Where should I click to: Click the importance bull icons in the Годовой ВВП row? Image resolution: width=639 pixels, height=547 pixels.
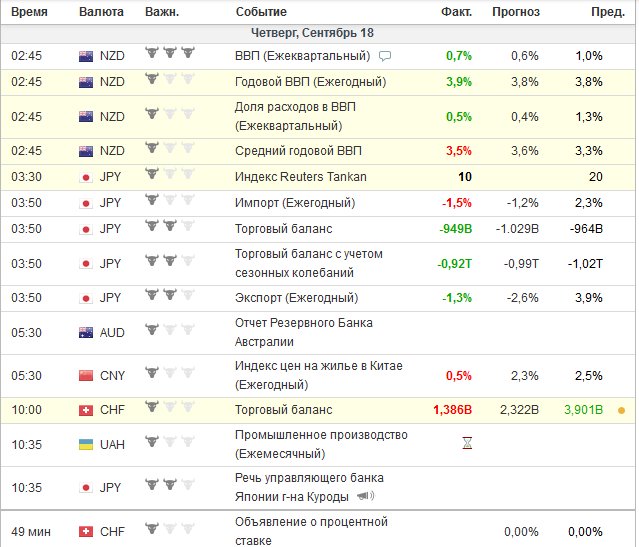[x=165, y=81]
